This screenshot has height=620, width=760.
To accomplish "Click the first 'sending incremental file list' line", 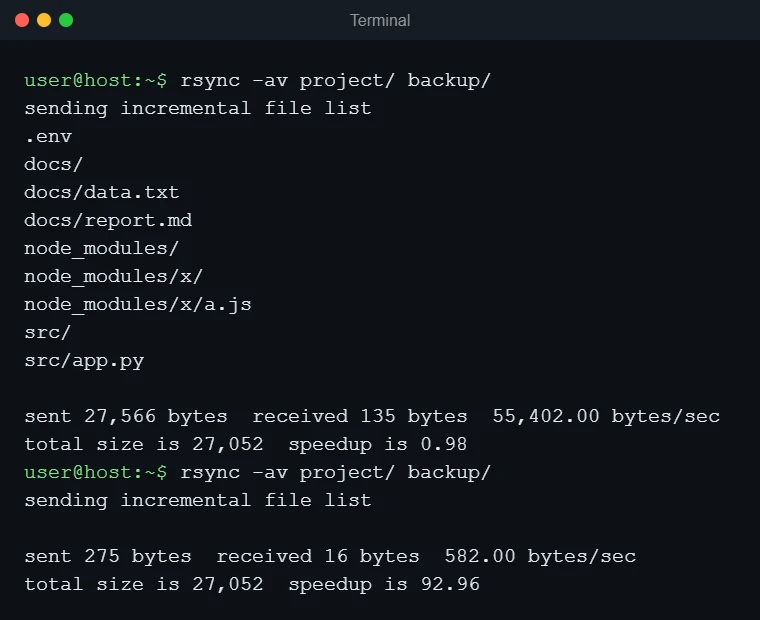I will [198, 108].
